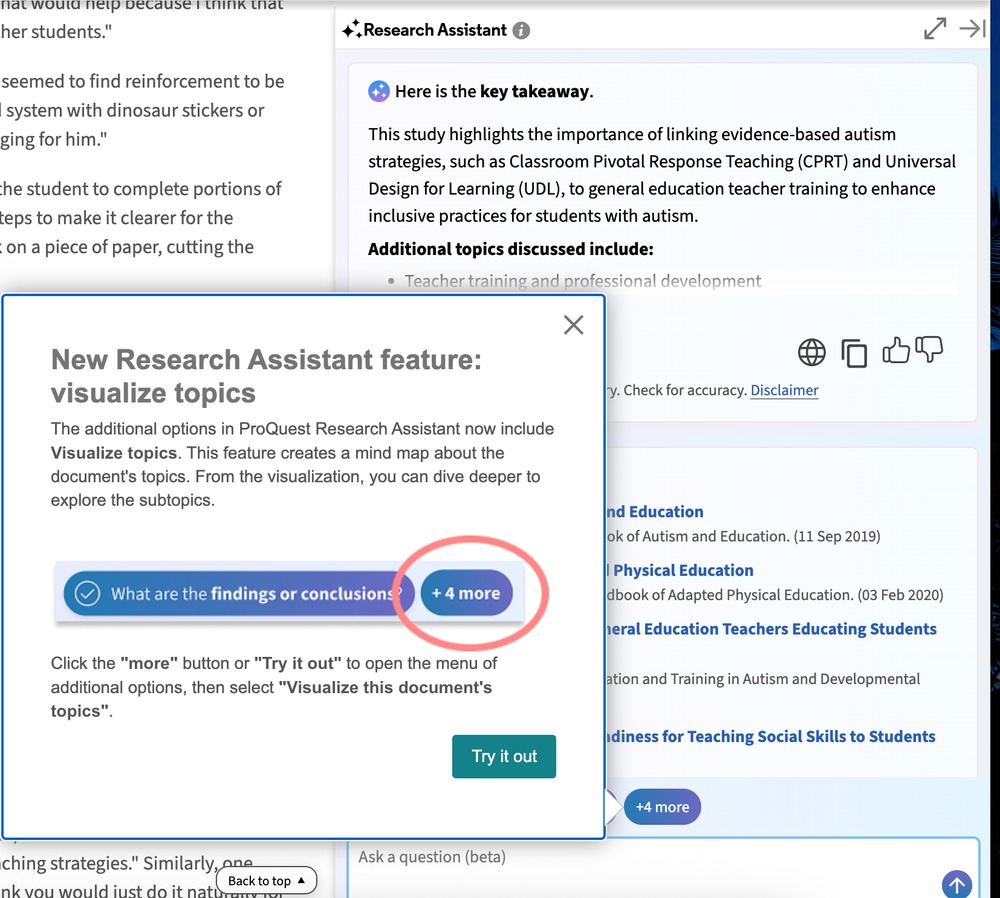Open the Disclaimer link
The height and width of the screenshot is (898, 1000).
click(784, 390)
